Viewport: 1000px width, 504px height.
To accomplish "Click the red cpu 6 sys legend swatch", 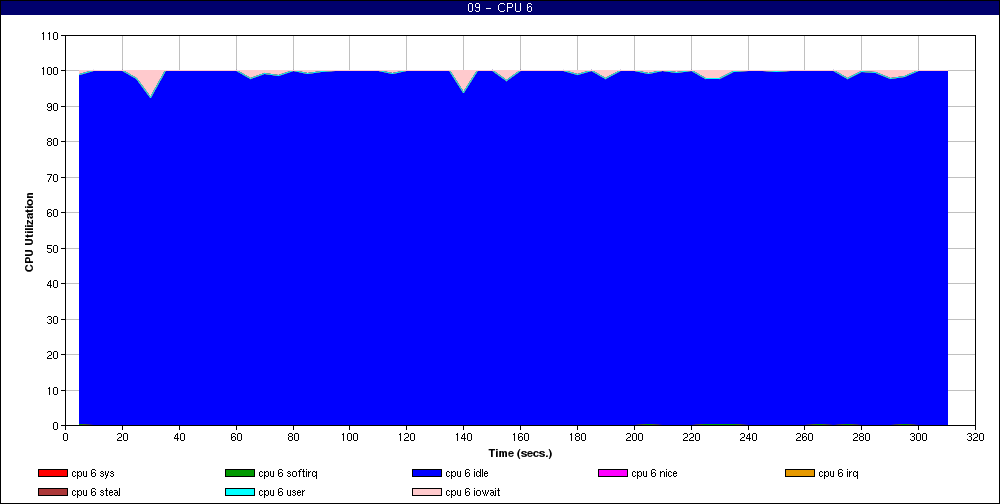I will 53,473.
